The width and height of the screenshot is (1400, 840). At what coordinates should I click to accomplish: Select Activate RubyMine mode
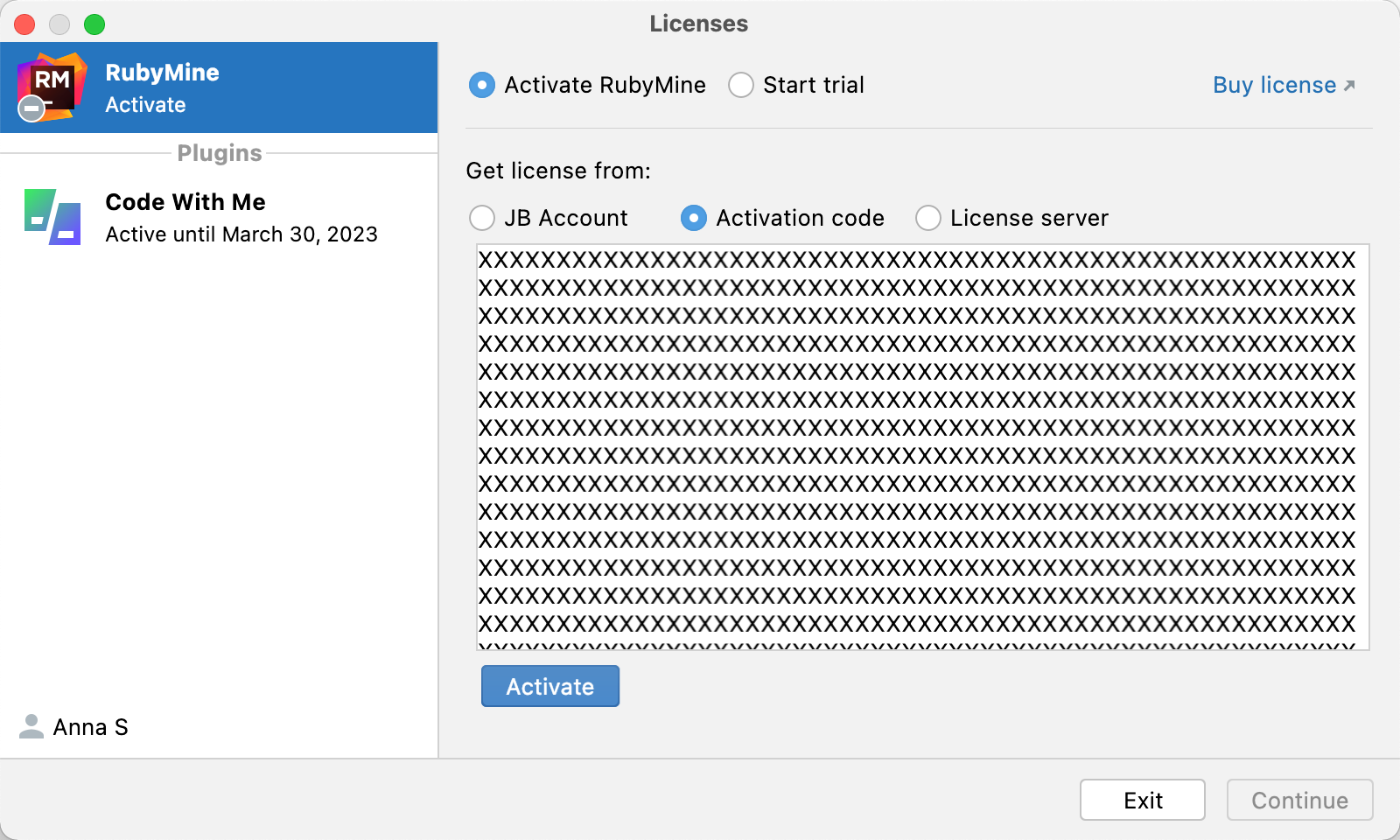pyautogui.click(x=482, y=85)
